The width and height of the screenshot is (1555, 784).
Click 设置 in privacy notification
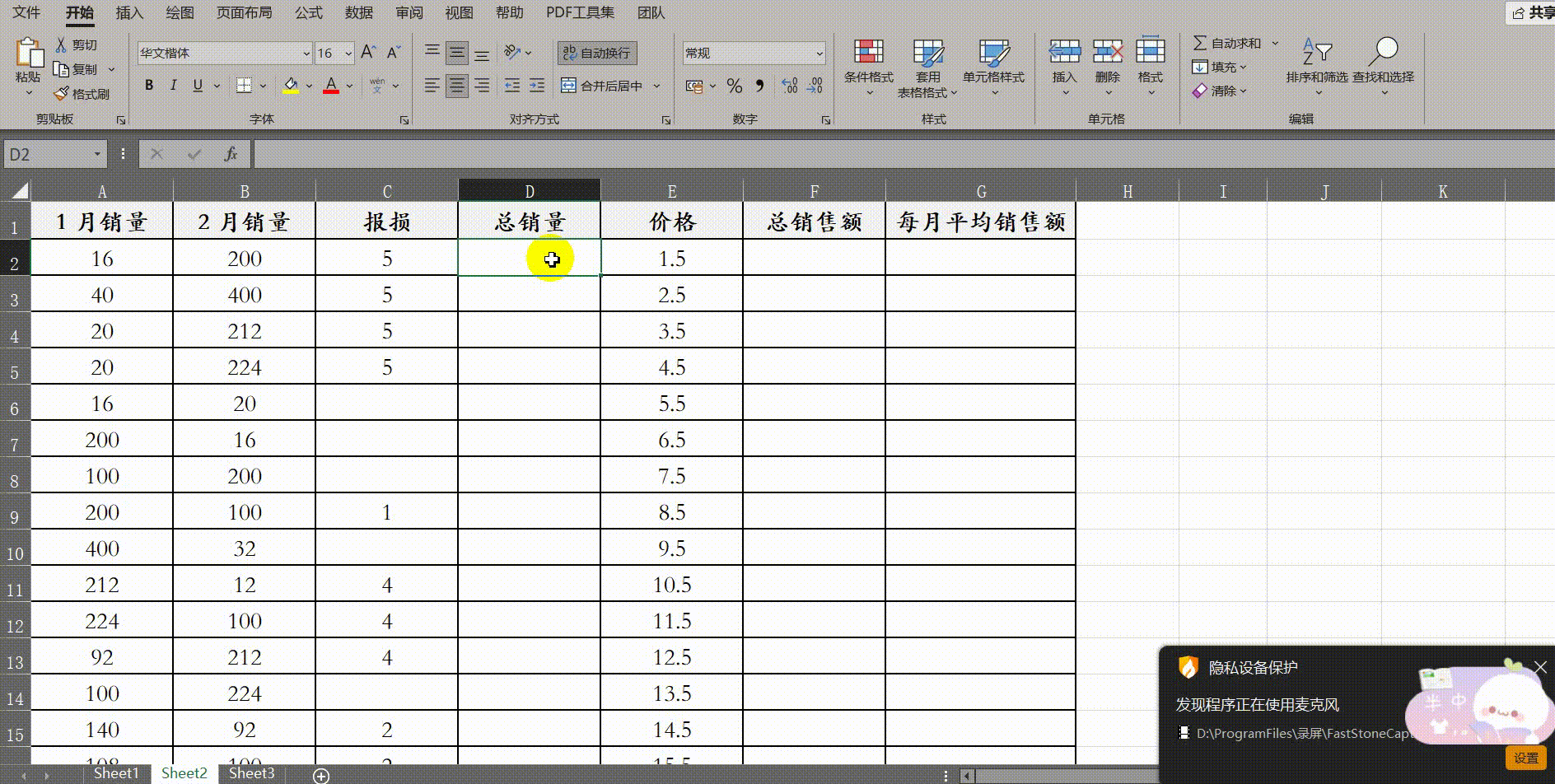click(x=1526, y=758)
